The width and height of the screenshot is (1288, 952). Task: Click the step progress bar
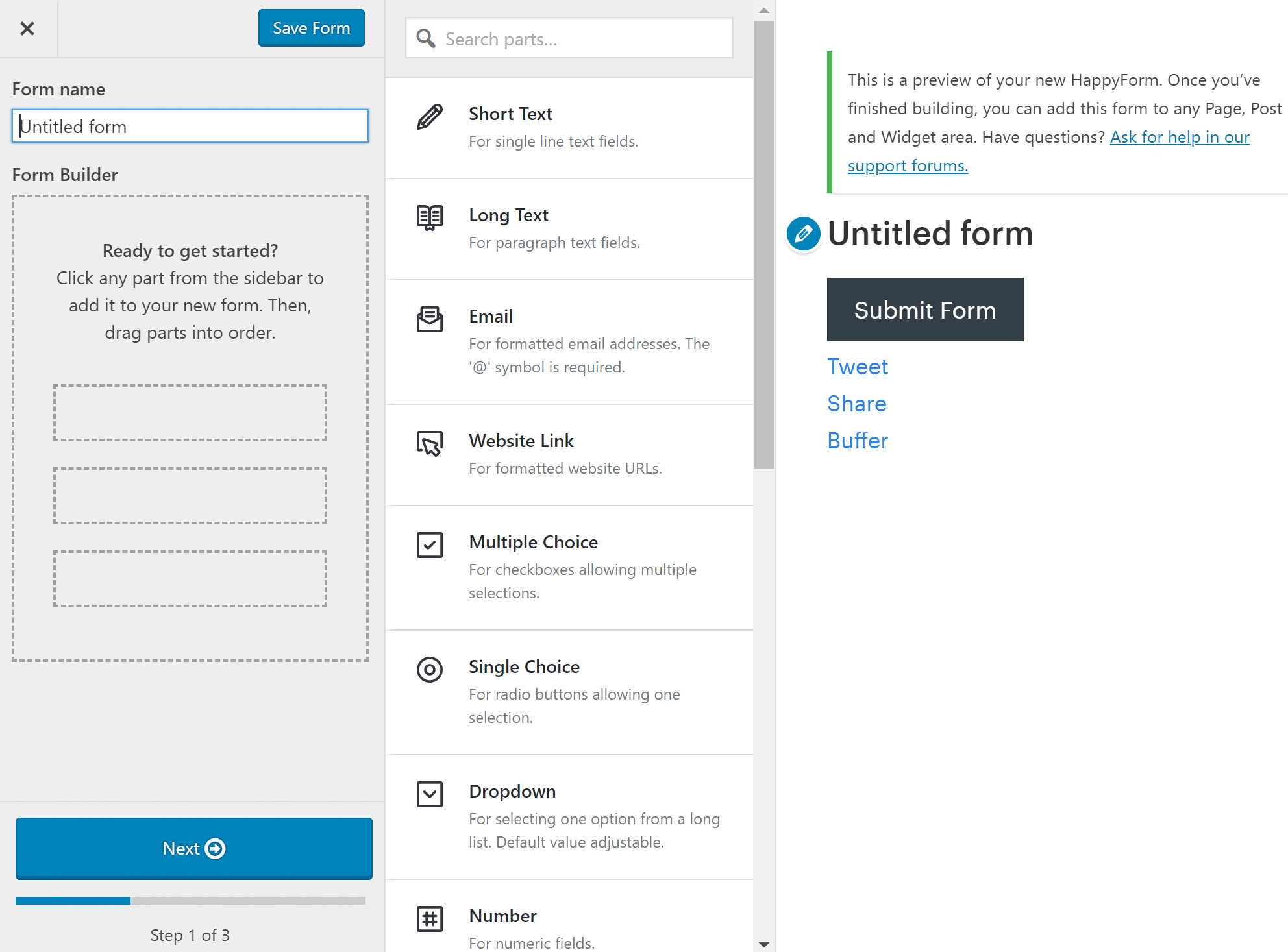click(190, 901)
